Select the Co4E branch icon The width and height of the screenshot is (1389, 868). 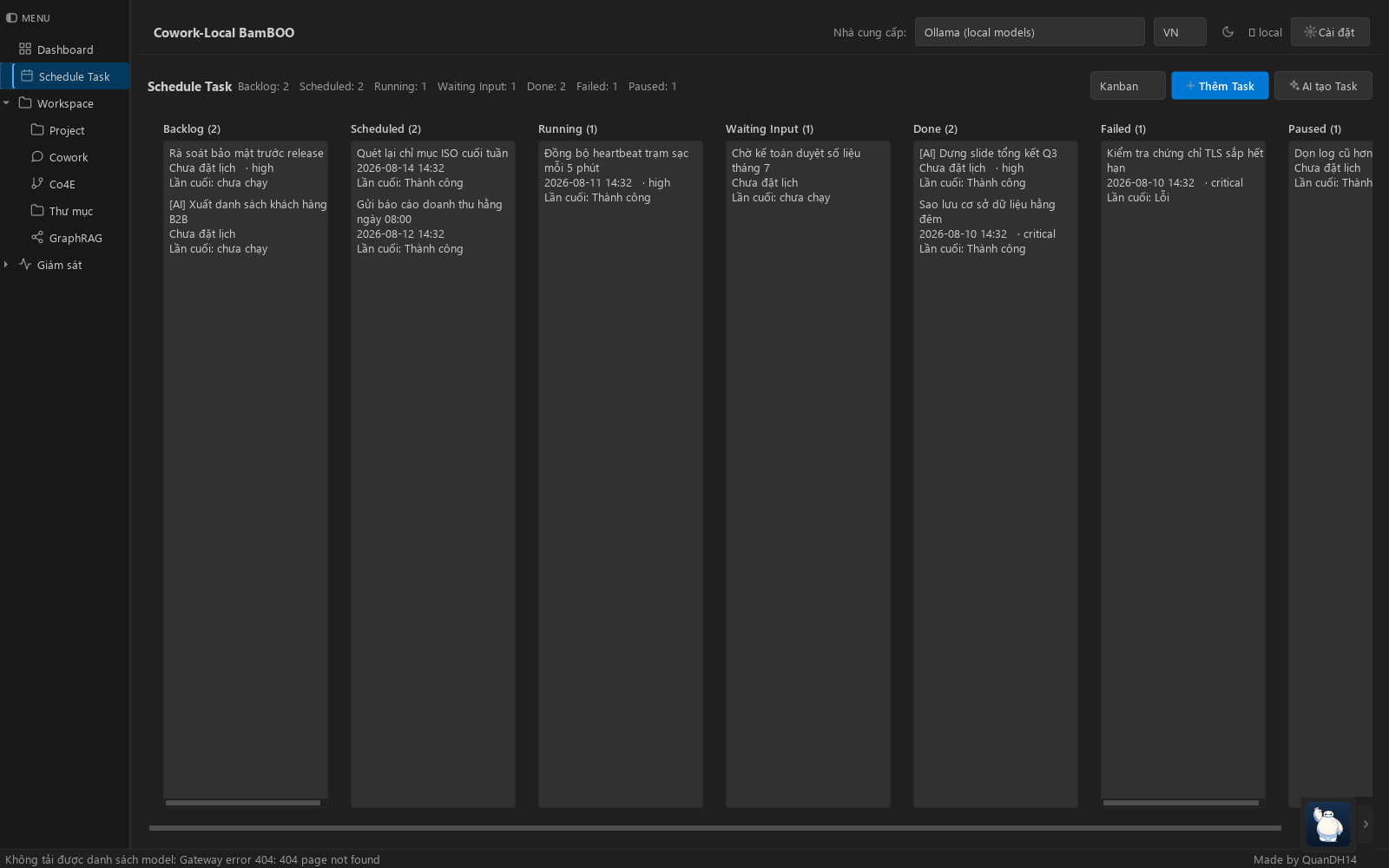pos(37,184)
